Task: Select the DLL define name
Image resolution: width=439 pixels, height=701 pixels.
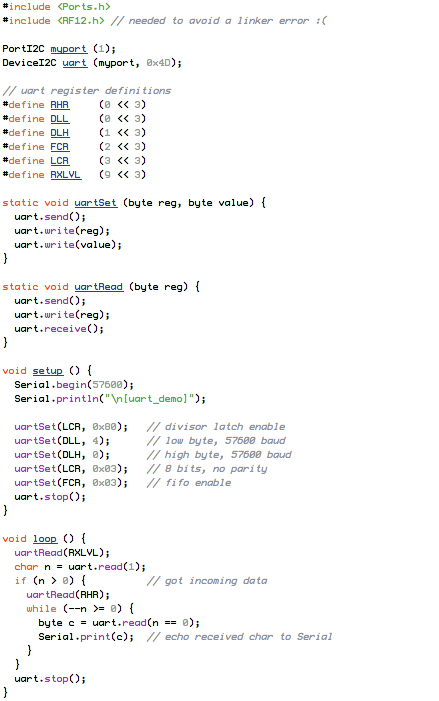Action: coord(59,118)
